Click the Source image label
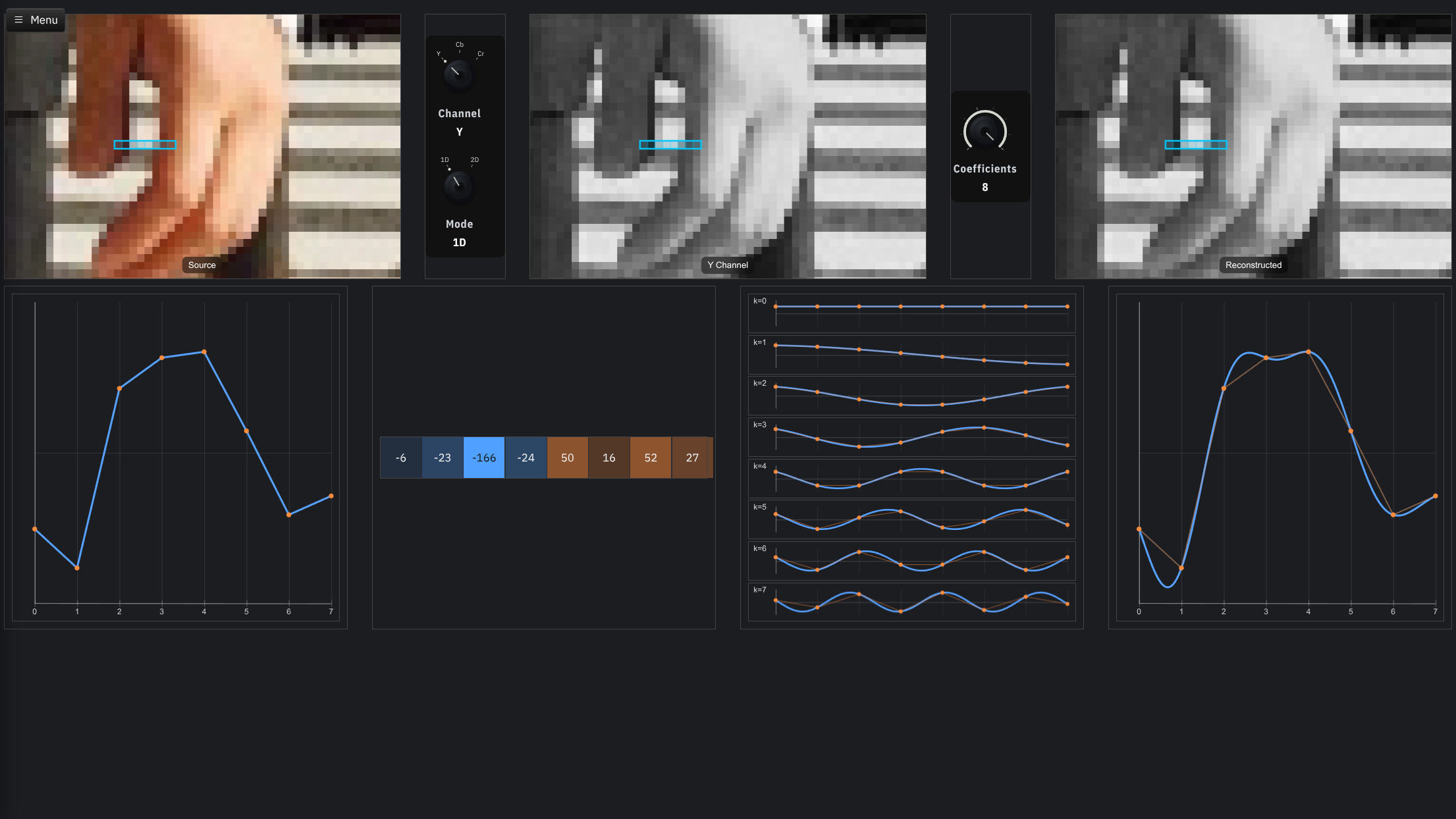The image size is (1456, 819). [202, 265]
